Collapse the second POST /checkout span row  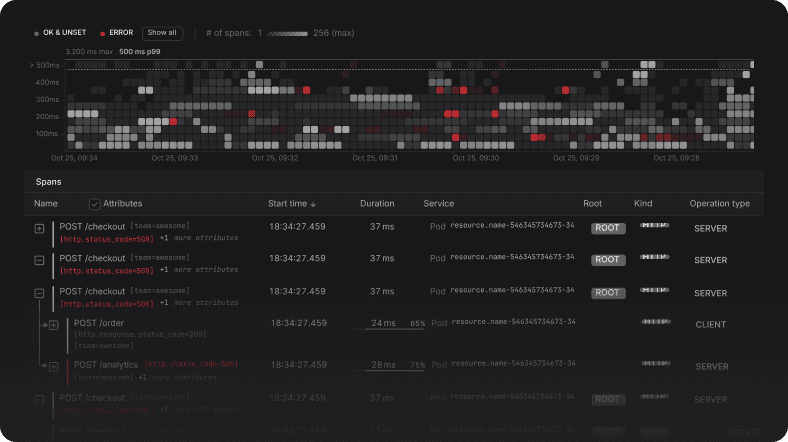click(39, 260)
